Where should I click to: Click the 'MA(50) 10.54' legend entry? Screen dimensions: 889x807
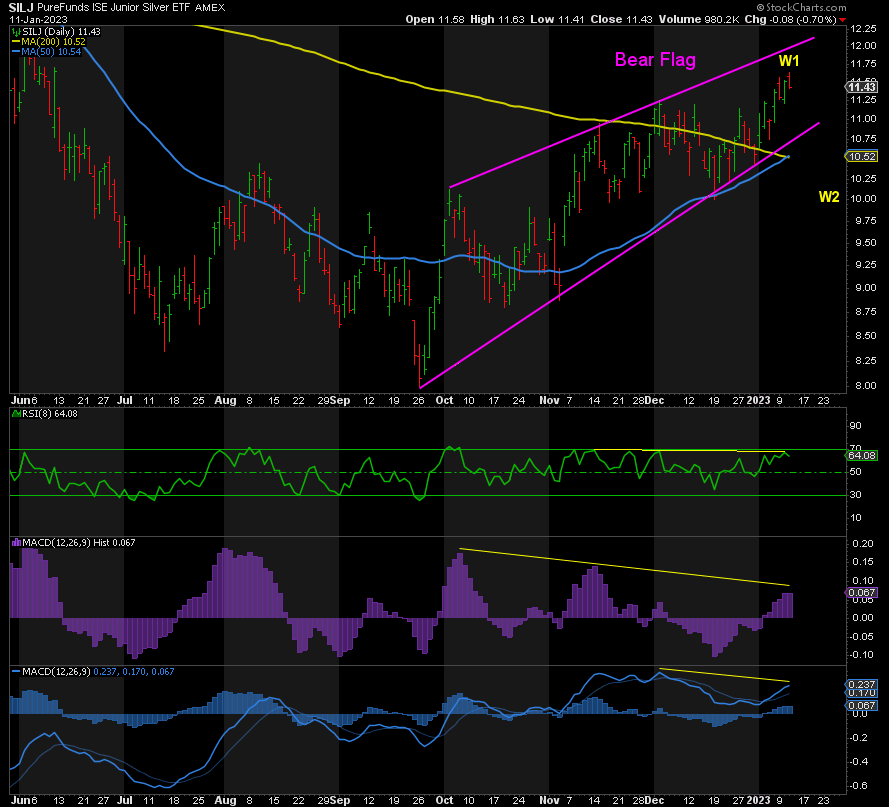[51, 52]
